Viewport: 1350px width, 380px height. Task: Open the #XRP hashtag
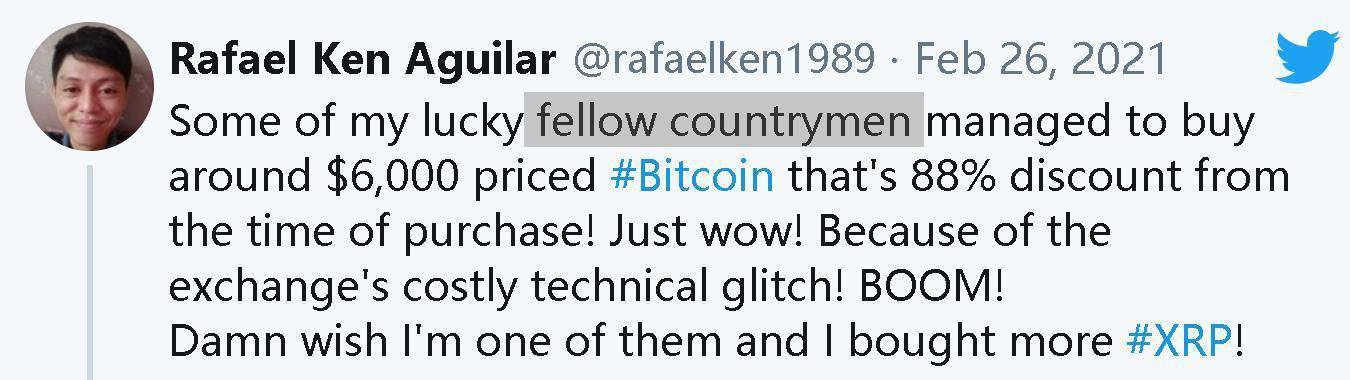(1177, 340)
